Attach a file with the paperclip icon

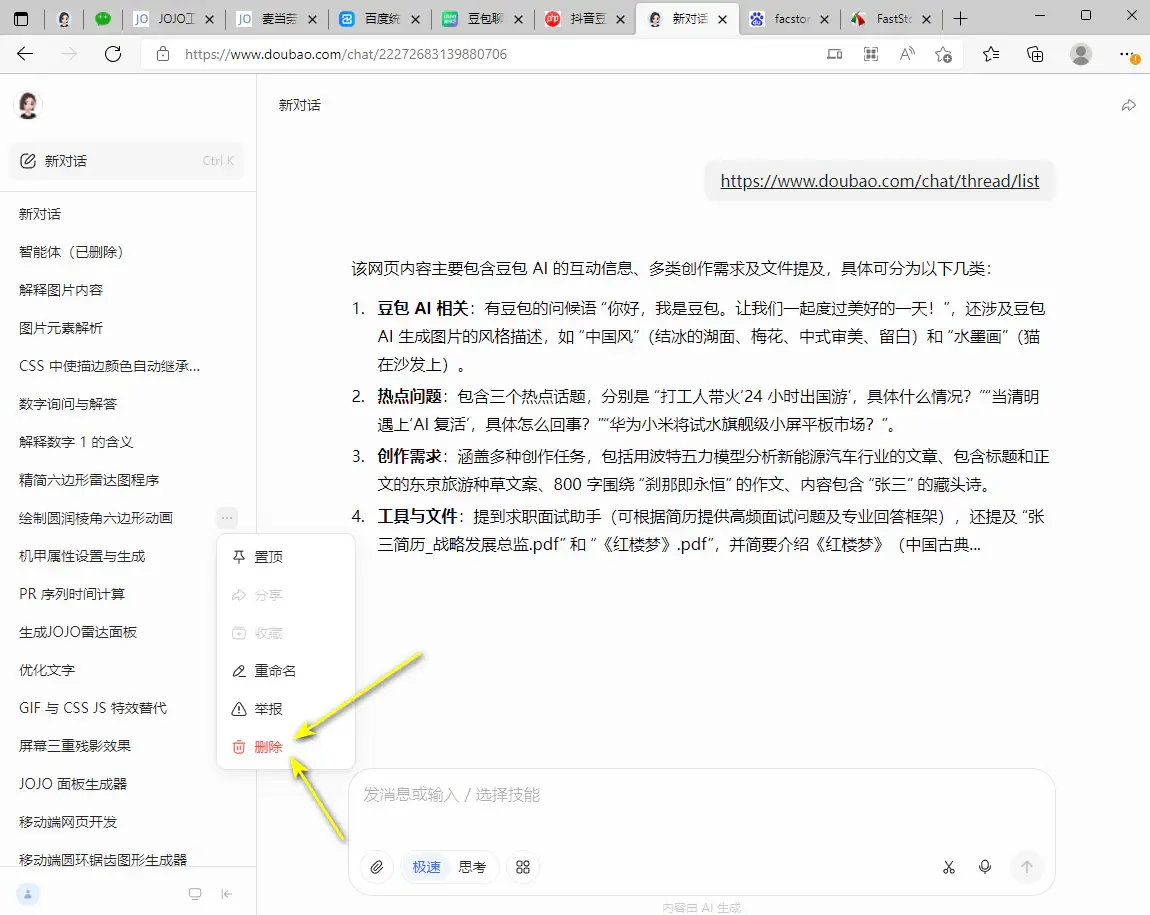click(376, 867)
